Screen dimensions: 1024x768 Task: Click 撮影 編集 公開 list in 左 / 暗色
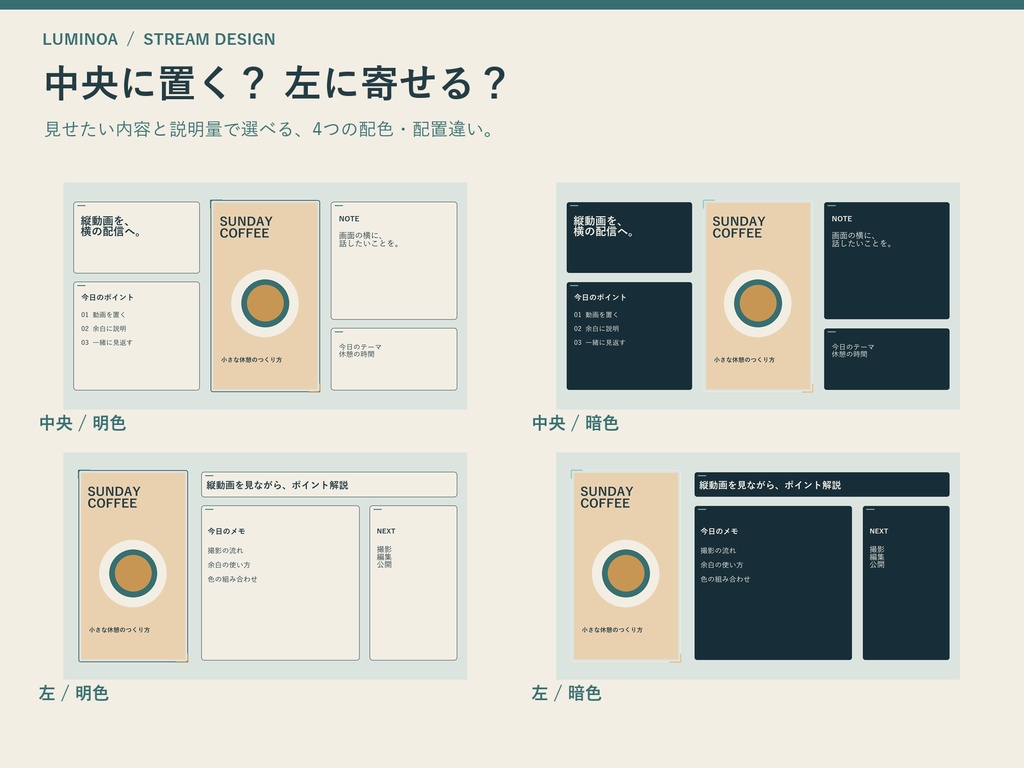coord(877,557)
